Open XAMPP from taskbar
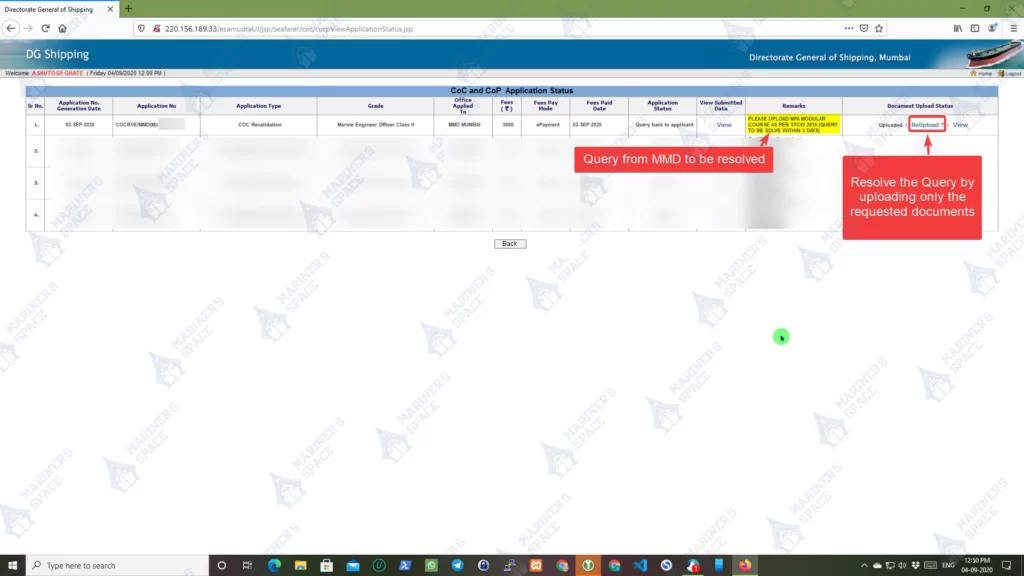 pyautogui.click(x=536, y=566)
